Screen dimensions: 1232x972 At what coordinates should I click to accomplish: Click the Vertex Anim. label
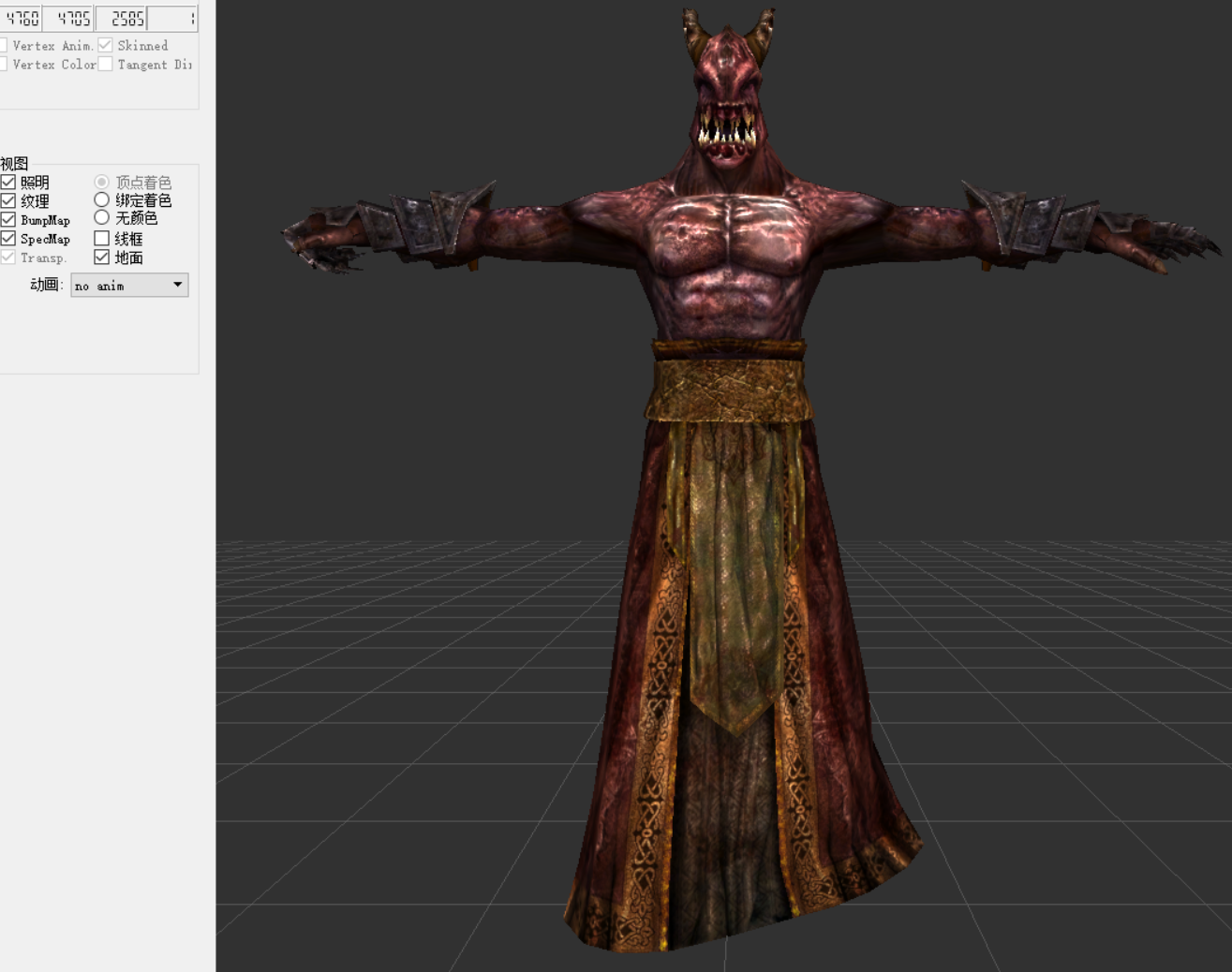(53, 45)
